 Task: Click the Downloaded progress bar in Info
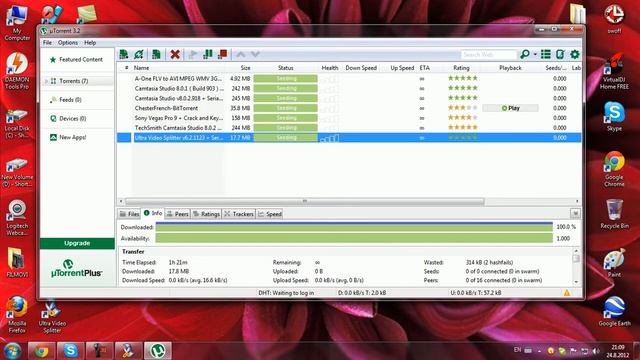[354, 227]
